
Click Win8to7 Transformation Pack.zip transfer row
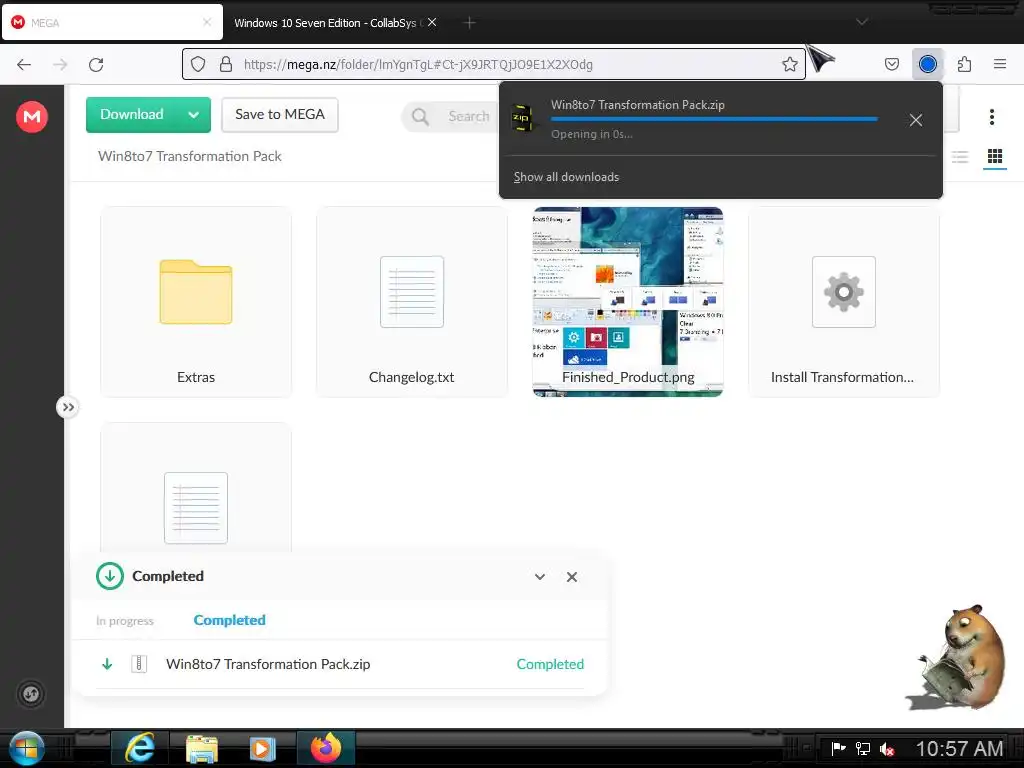point(340,664)
